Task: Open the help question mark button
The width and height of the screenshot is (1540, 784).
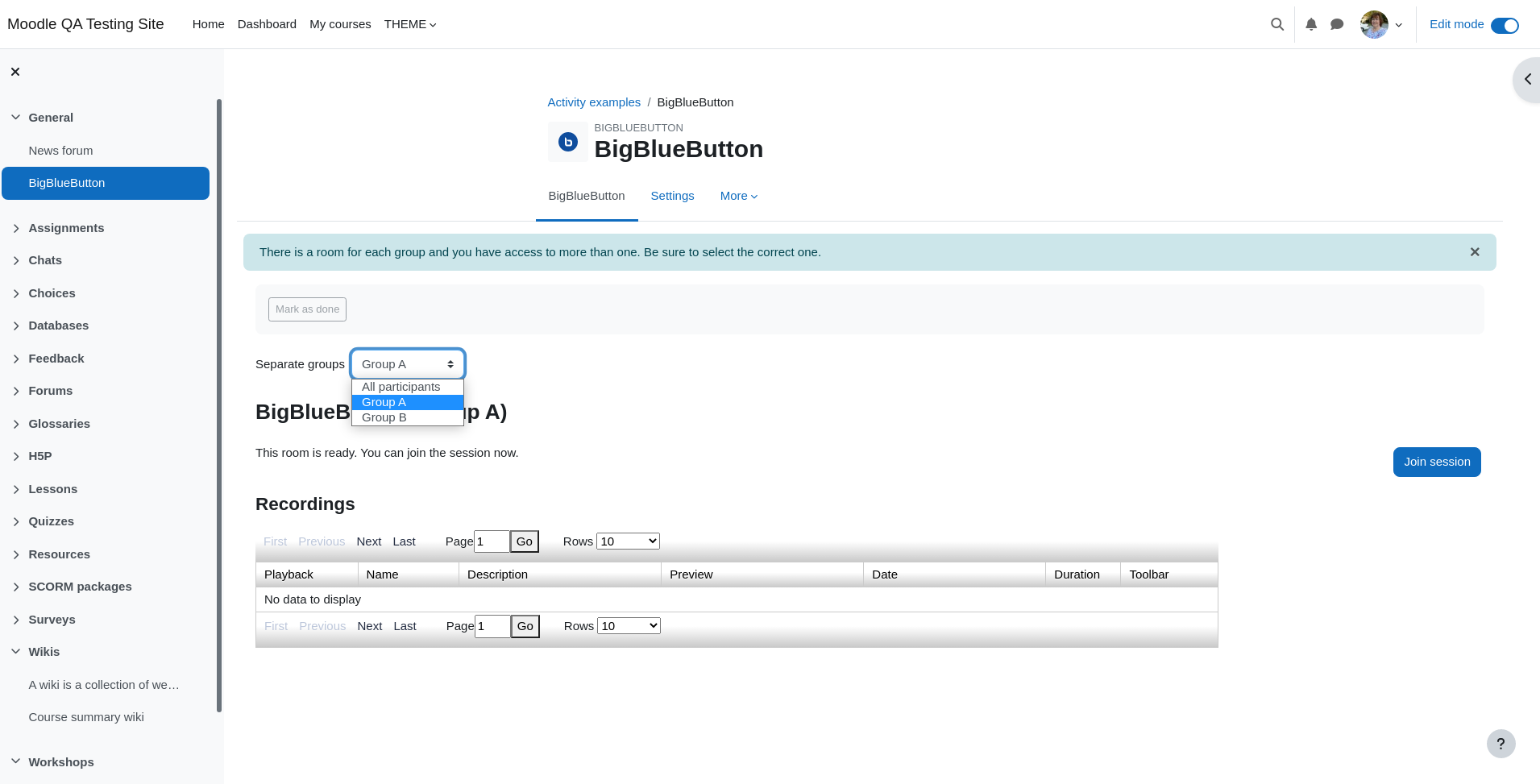Action: 1501,744
